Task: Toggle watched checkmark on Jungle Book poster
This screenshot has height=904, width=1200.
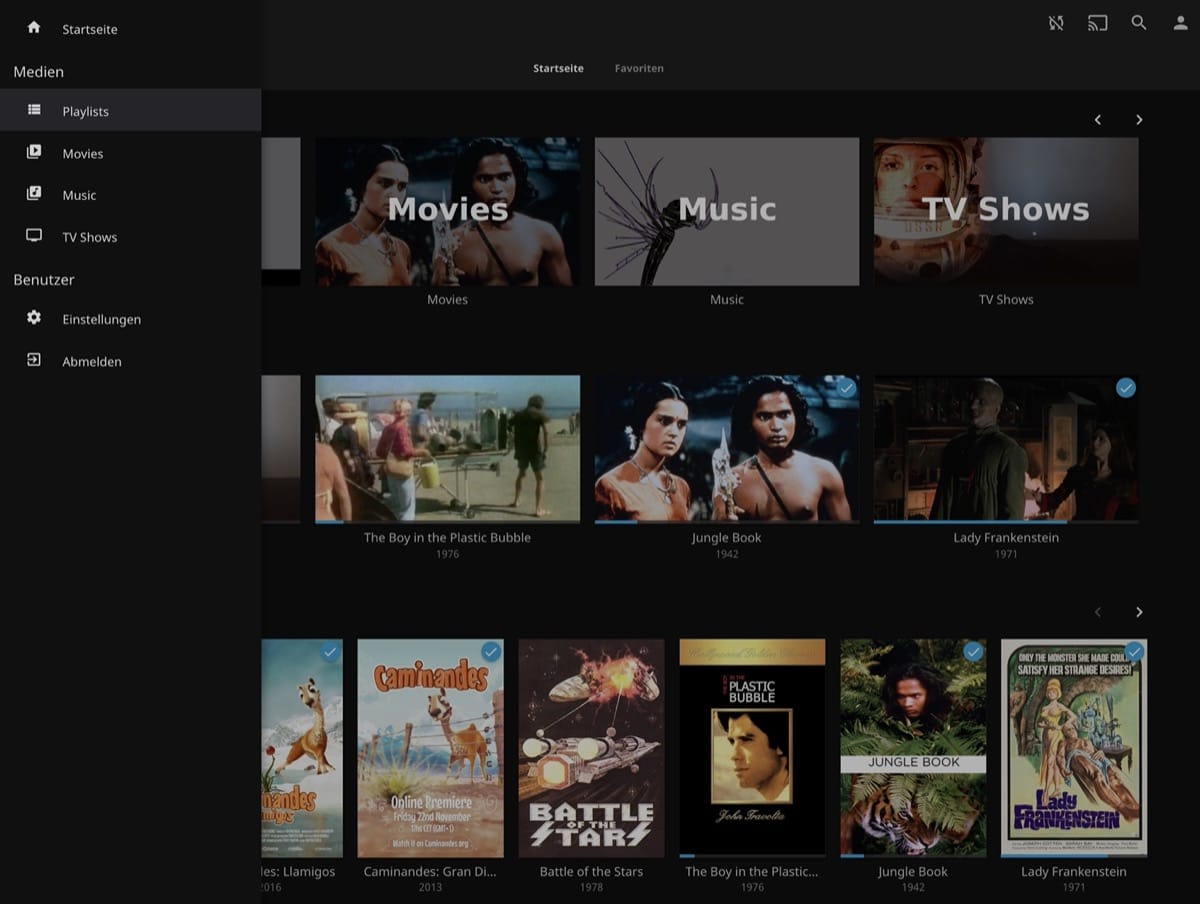Action: coord(973,652)
